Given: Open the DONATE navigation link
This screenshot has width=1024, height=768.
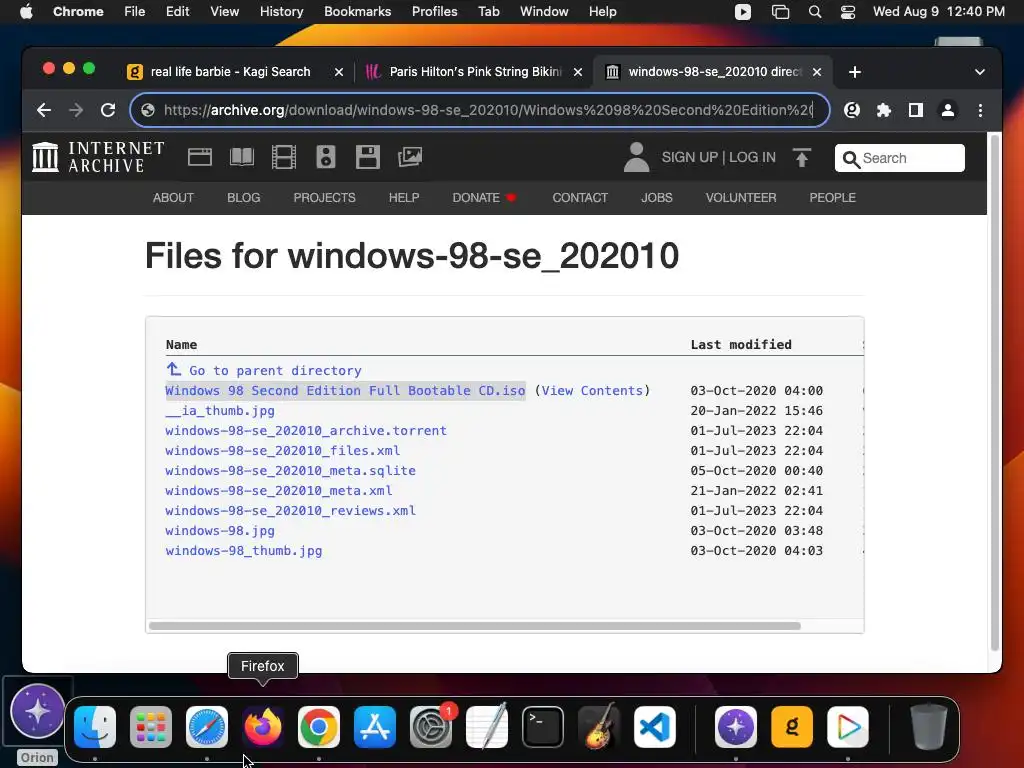Looking at the screenshot, I should pyautogui.click(x=485, y=198).
